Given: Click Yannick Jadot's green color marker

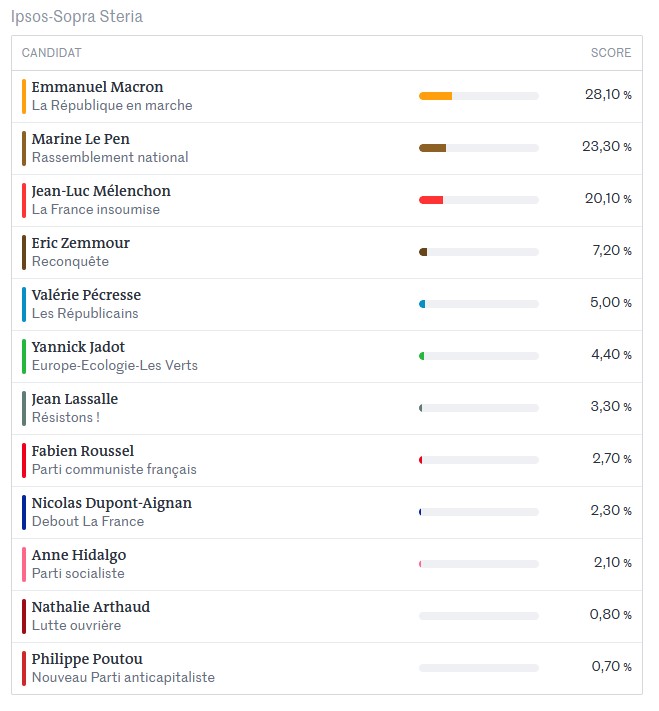Looking at the screenshot, I should pos(24,356).
